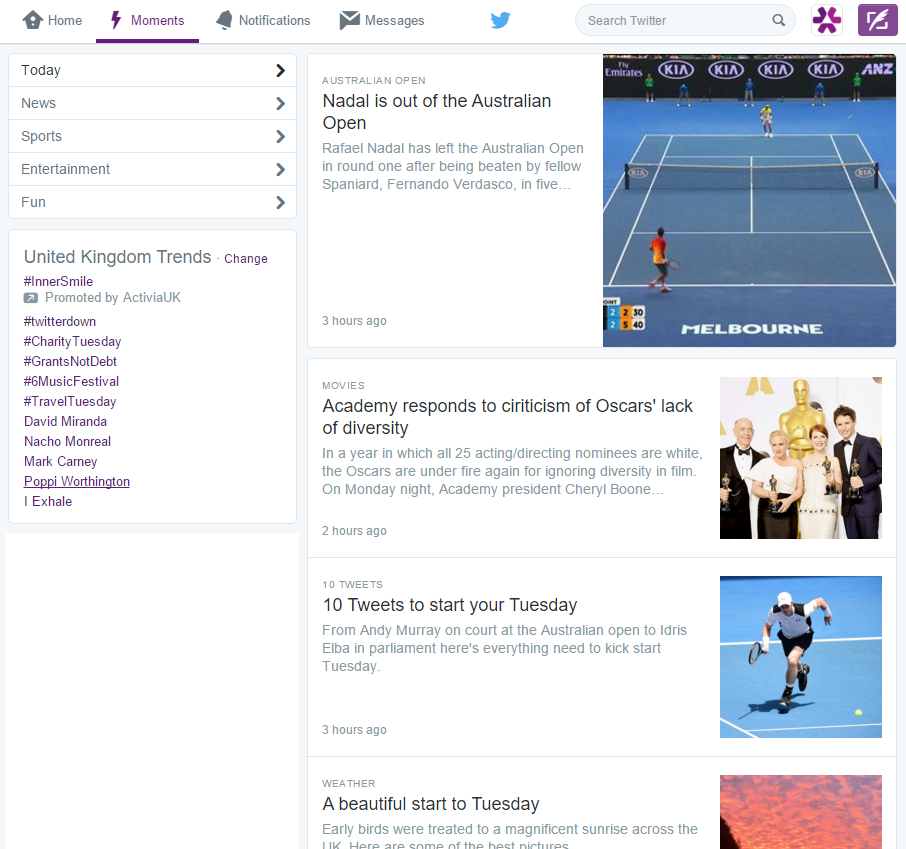
Task: Click the Andy Murray and Idris Elba description
Action: (x=504, y=648)
